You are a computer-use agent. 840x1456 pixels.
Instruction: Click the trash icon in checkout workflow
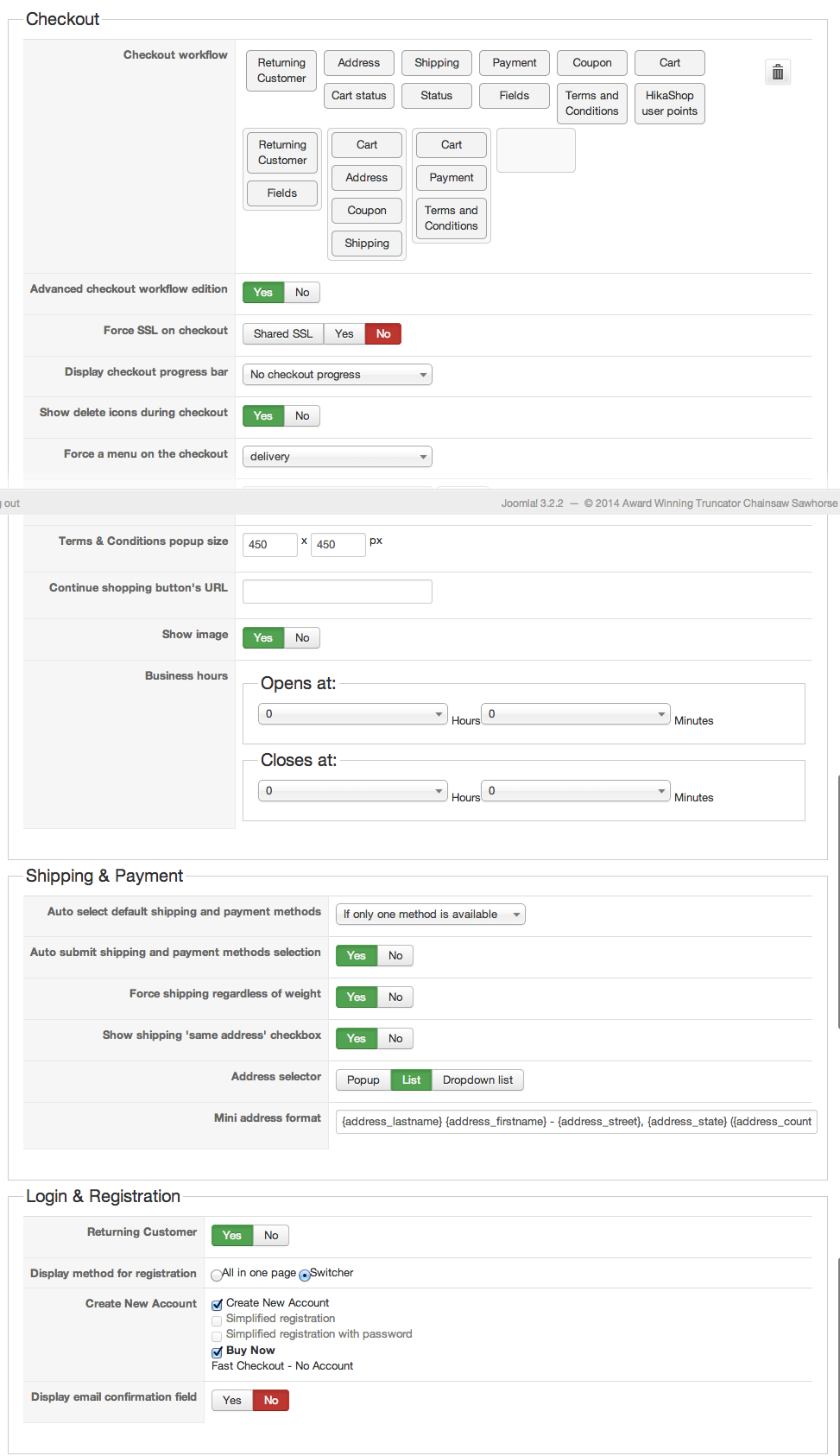pyautogui.click(x=778, y=73)
